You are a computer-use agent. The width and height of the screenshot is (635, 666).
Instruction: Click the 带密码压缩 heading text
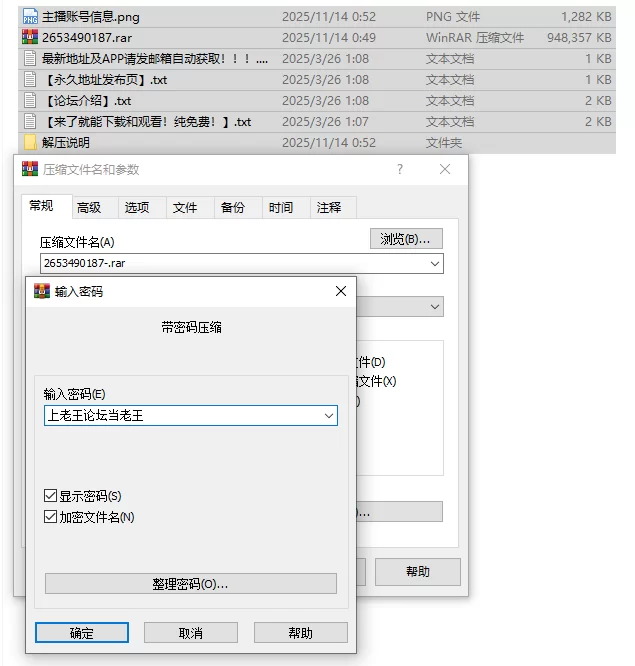(191, 327)
